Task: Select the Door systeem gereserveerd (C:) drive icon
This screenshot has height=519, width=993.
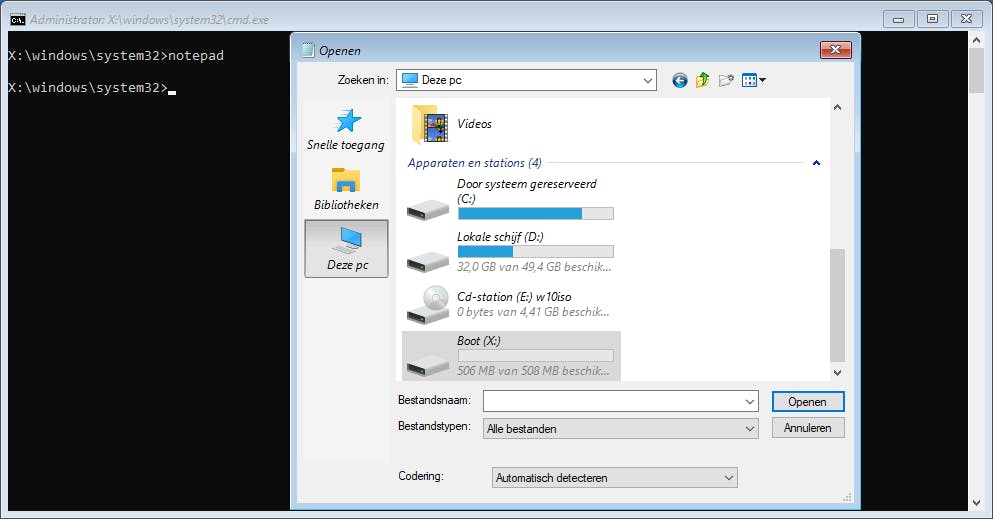Action: tap(427, 209)
